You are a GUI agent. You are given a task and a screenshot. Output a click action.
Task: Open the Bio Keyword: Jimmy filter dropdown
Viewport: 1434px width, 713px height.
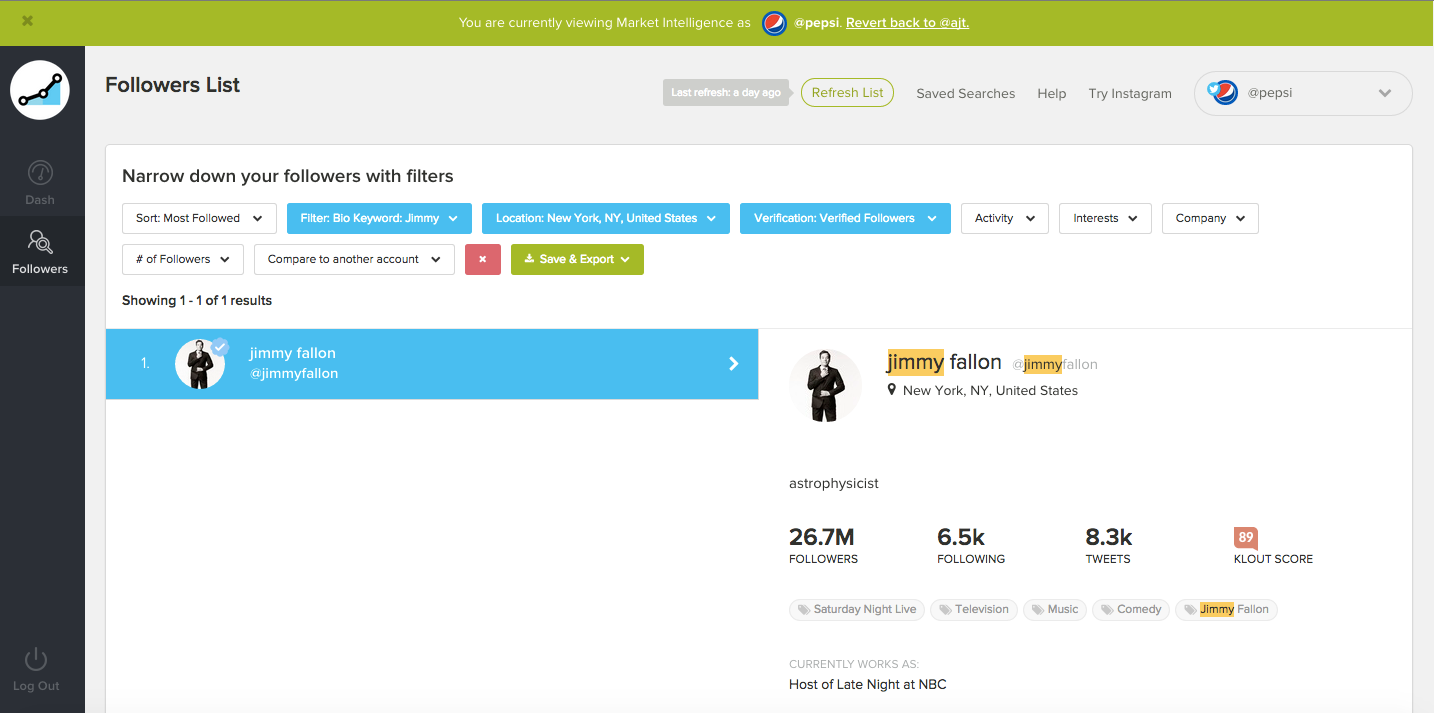coord(379,218)
